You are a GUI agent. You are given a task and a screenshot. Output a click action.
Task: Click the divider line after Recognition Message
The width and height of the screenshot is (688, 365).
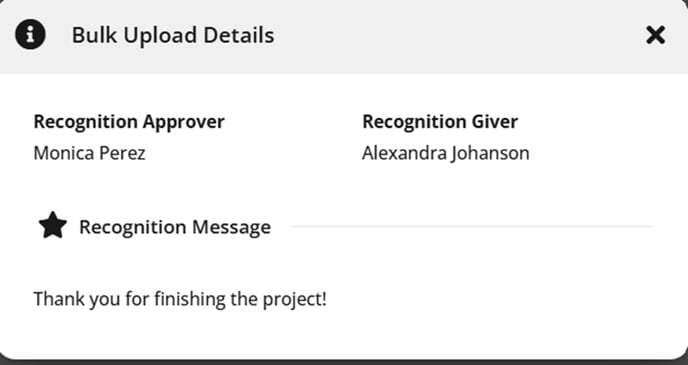pos(471,226)
